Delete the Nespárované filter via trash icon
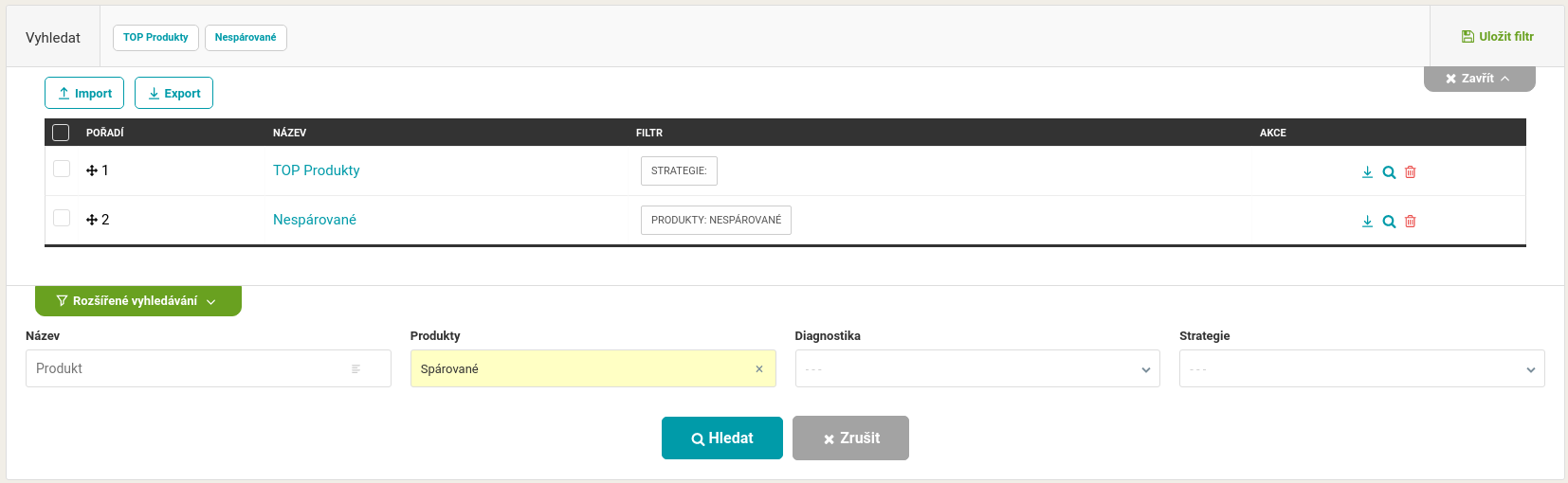This screenshot has width=1568, height=483. [1411, 222]
